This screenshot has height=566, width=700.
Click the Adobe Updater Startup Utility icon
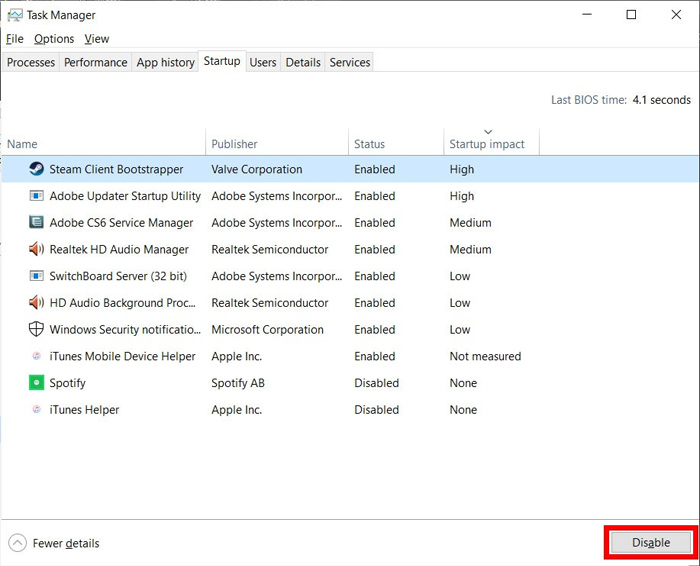[36, 196]
